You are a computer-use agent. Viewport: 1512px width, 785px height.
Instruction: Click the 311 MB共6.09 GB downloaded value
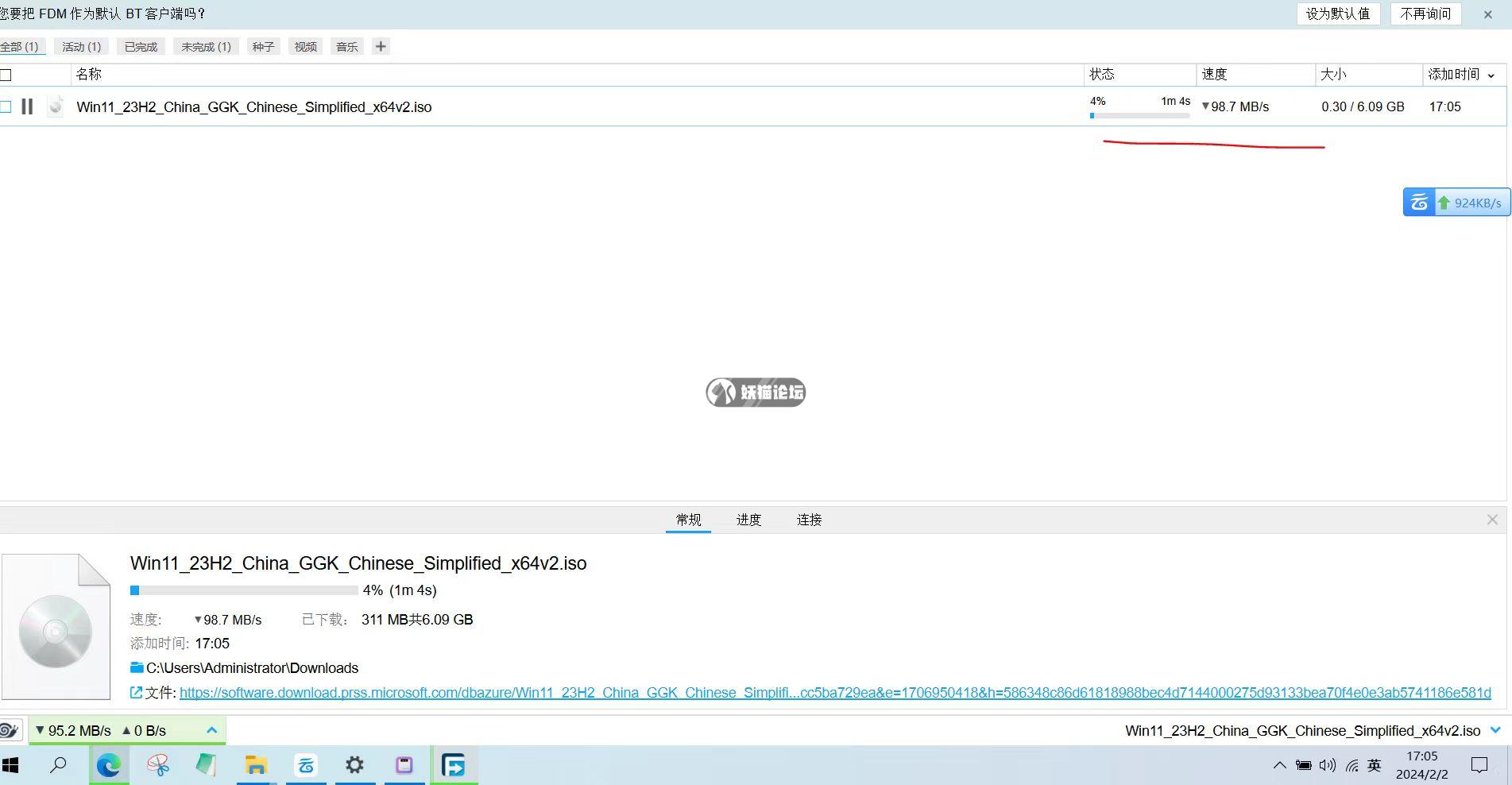point(417,620)
